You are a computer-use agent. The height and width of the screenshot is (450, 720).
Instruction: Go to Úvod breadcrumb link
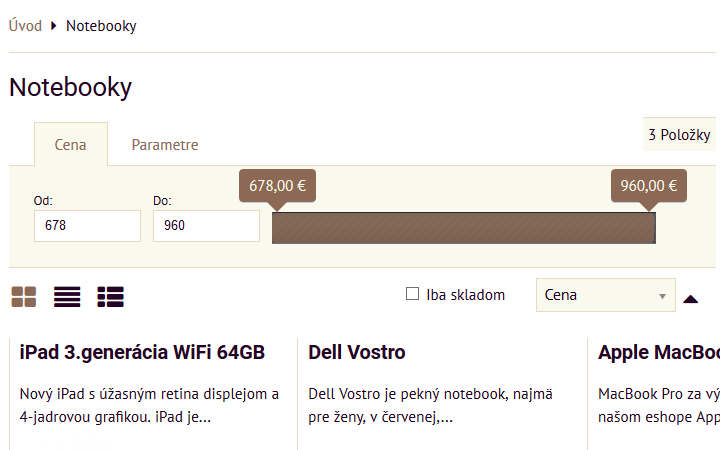coord(25,26)
